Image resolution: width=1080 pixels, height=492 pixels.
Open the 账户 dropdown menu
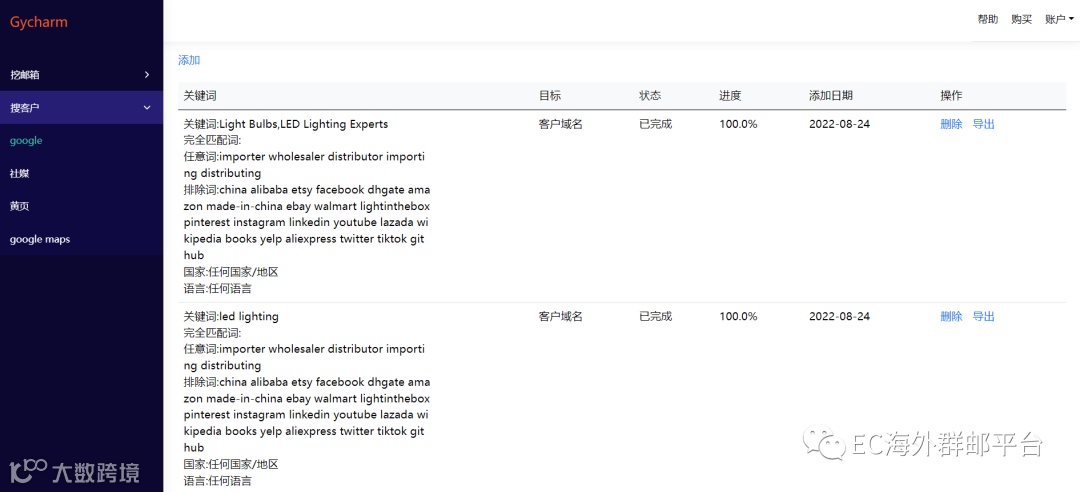(1059, 19)
